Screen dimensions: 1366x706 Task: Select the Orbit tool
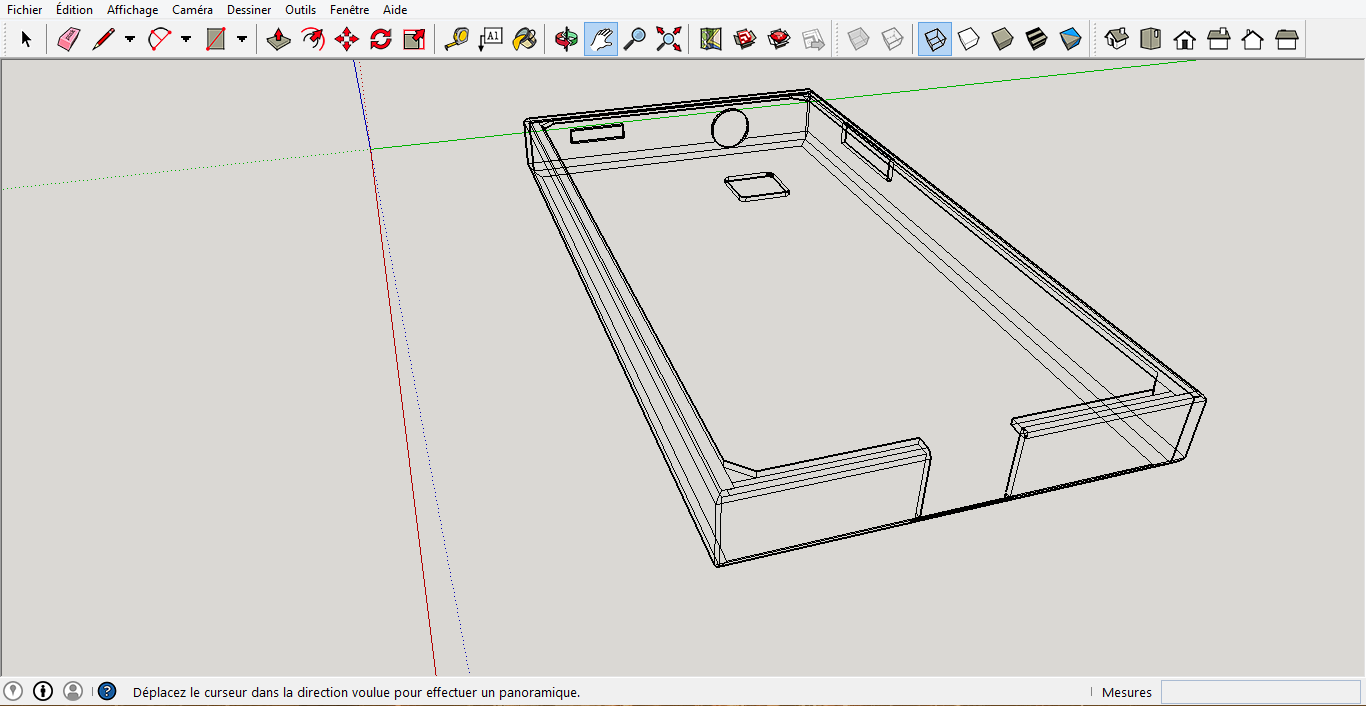click(567, 40)
